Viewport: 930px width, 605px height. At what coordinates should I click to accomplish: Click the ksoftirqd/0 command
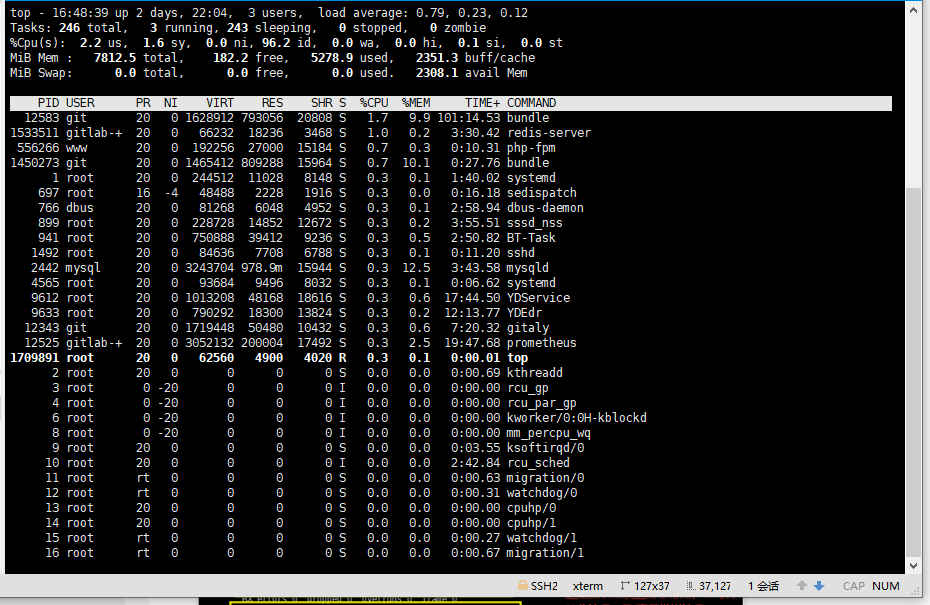pyautogui.click(x=545, y=448)
